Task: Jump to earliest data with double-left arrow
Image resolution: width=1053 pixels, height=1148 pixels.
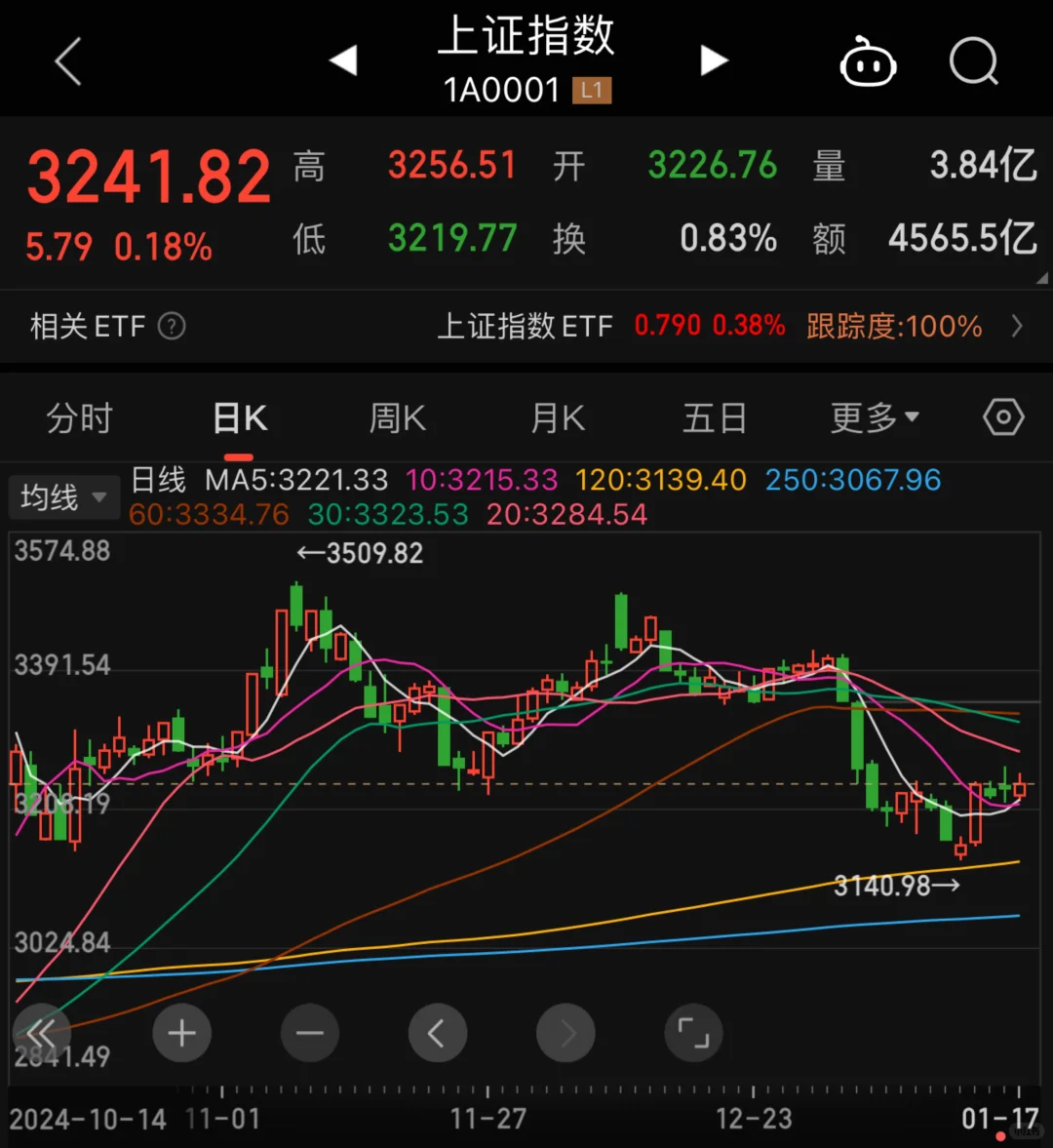Action: (x=42, y=1033)
